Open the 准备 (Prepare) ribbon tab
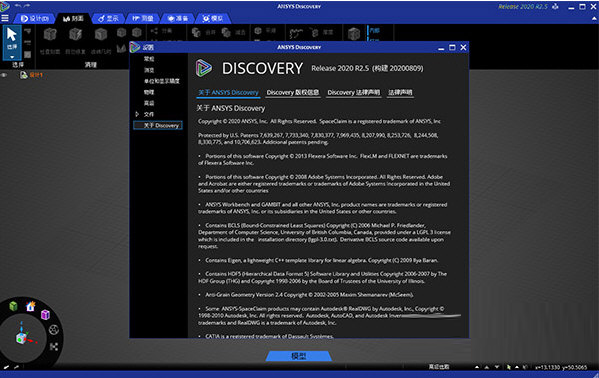This screenshot has width=599, height=378. tap(178, 18)
